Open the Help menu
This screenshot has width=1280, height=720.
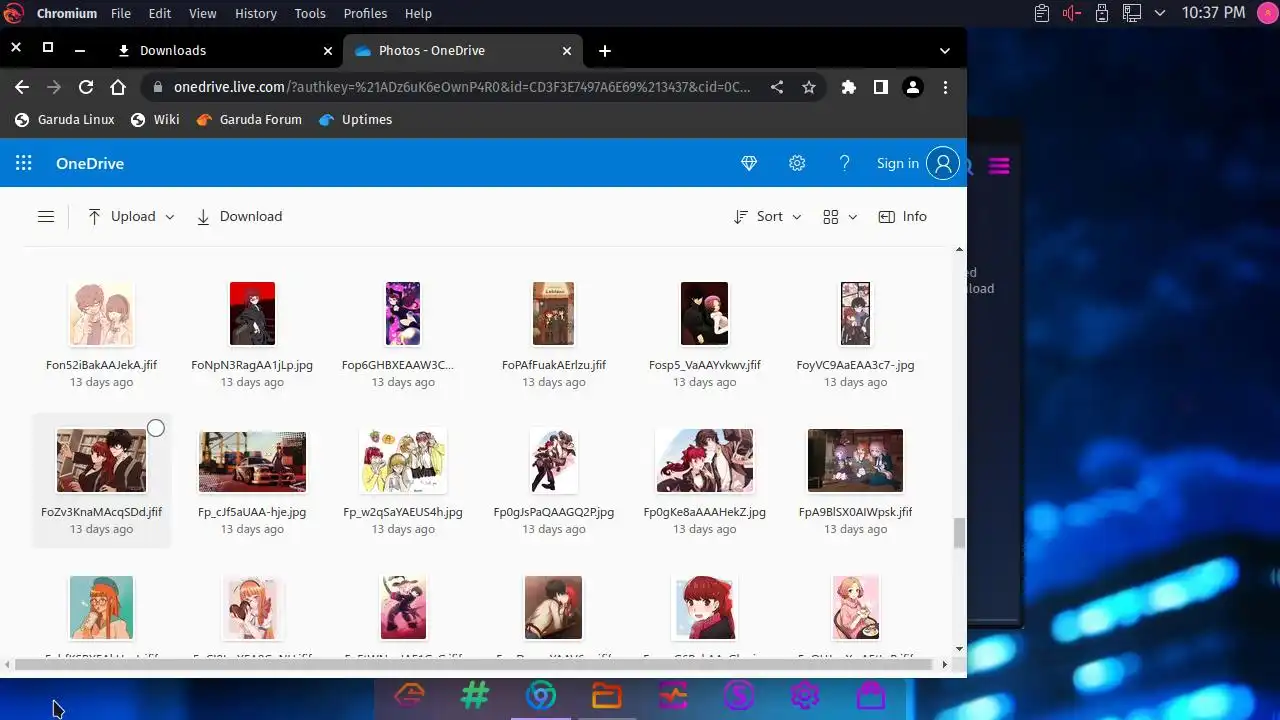click(x=418, y=13)
